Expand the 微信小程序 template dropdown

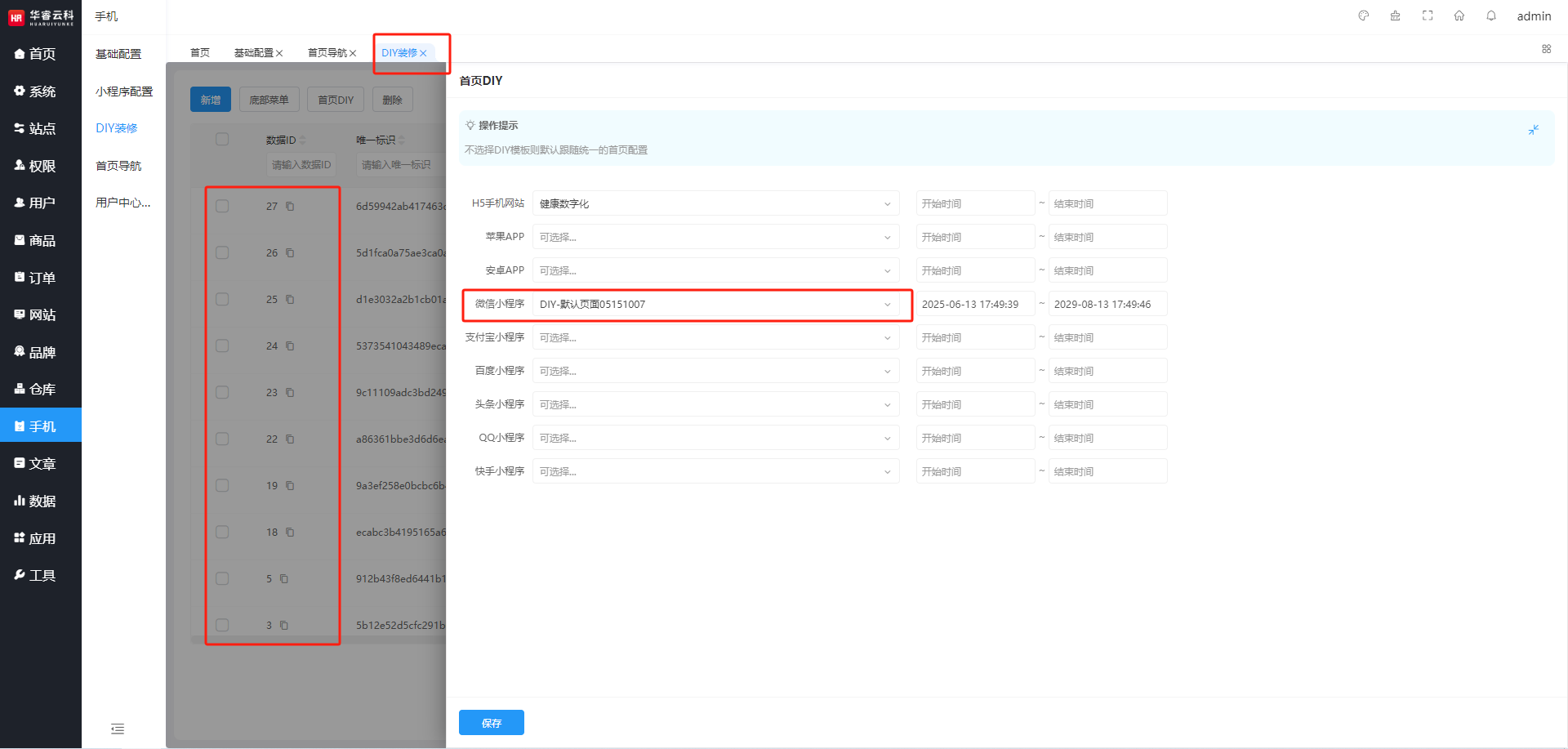point(715,305)
